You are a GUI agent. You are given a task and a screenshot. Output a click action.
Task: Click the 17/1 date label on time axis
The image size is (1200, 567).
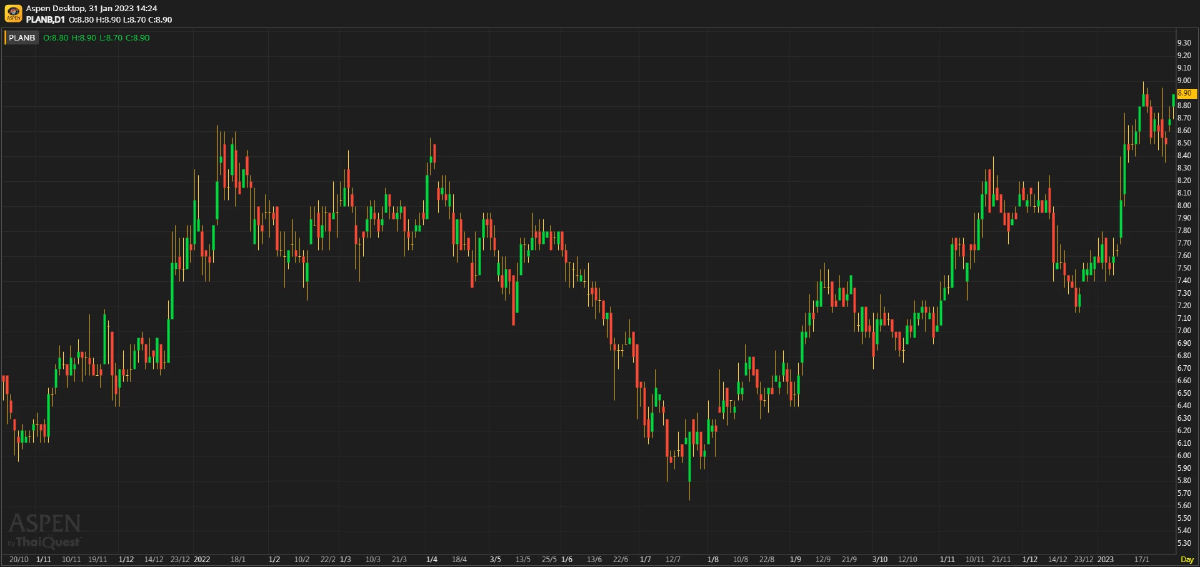[x=1141, y=558]
